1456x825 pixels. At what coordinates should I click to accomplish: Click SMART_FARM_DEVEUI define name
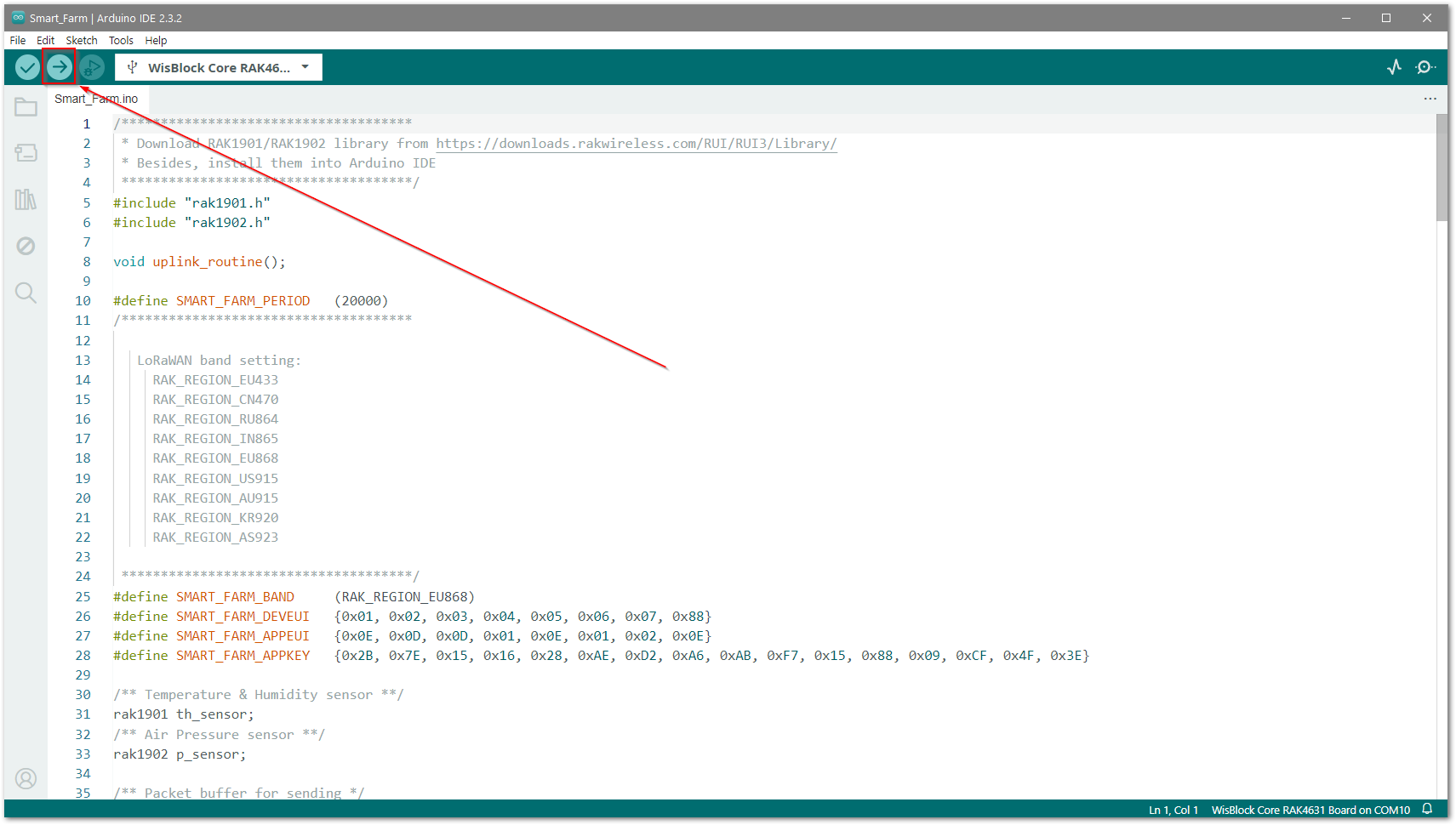(243, 617)
